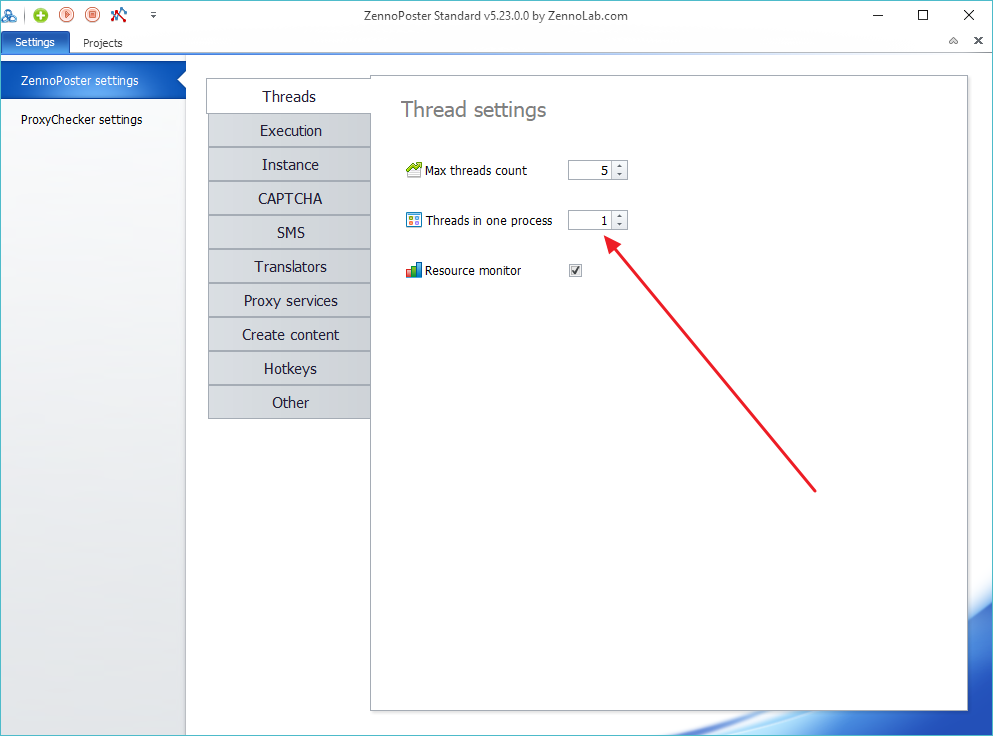Minimize the ZennoPoster window
Screen dimensions: 993x736
pos(878,15)
